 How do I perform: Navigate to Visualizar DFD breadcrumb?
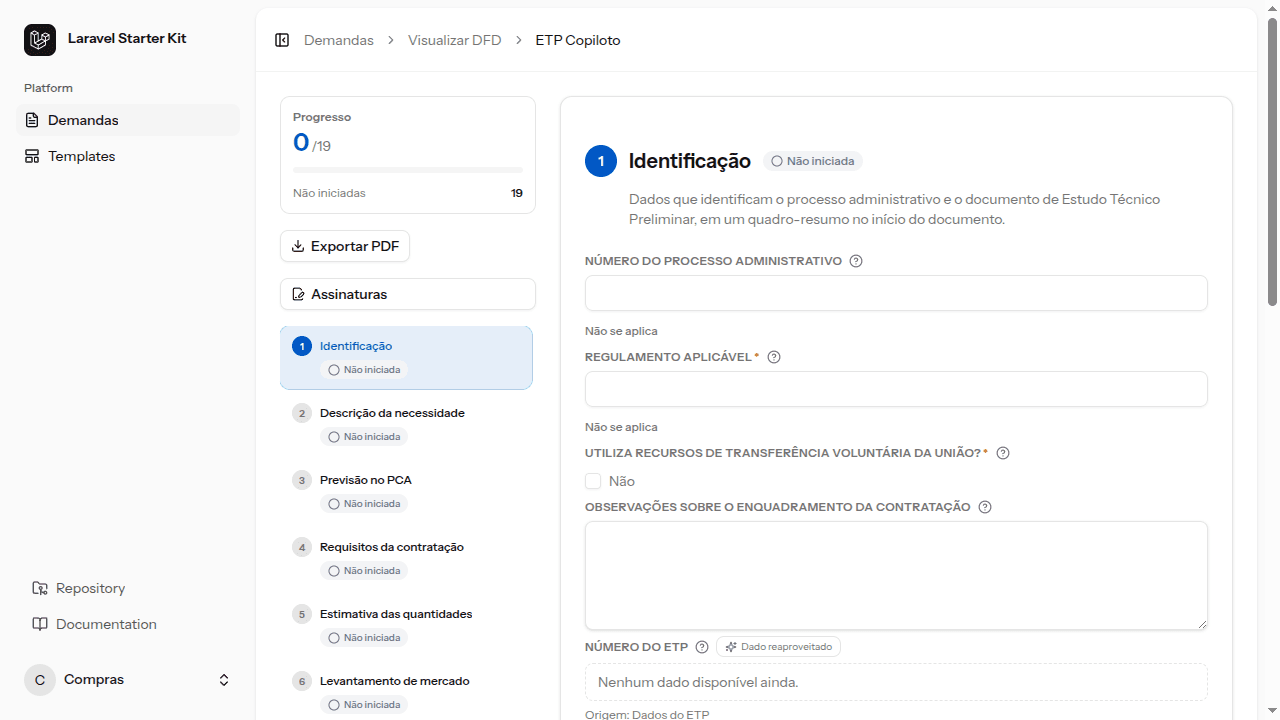tap(455, 40)
